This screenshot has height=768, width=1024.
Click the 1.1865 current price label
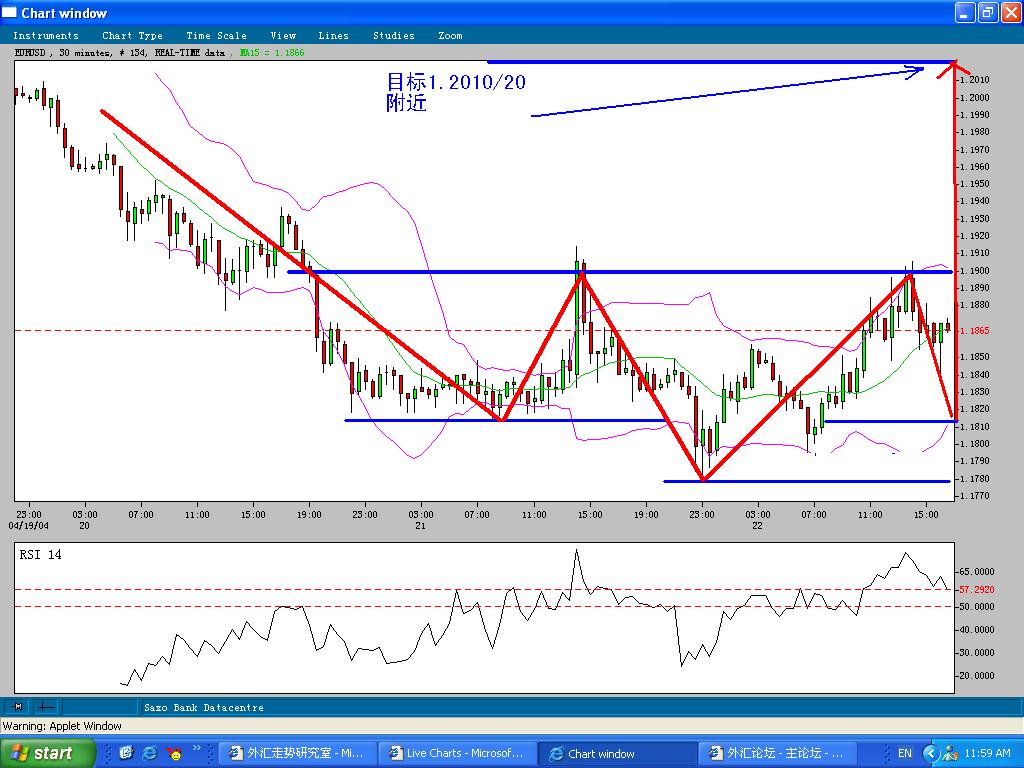click(974, 330)
